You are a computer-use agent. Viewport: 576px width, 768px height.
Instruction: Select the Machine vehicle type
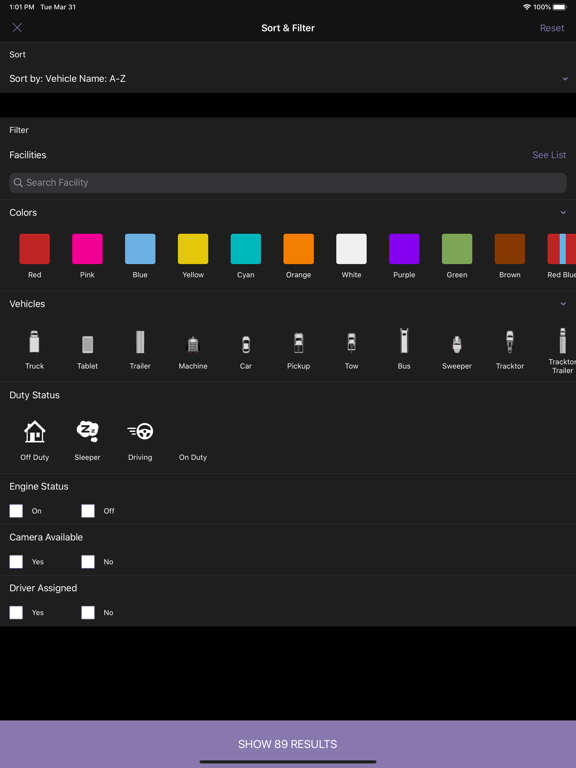pos(193,344)
